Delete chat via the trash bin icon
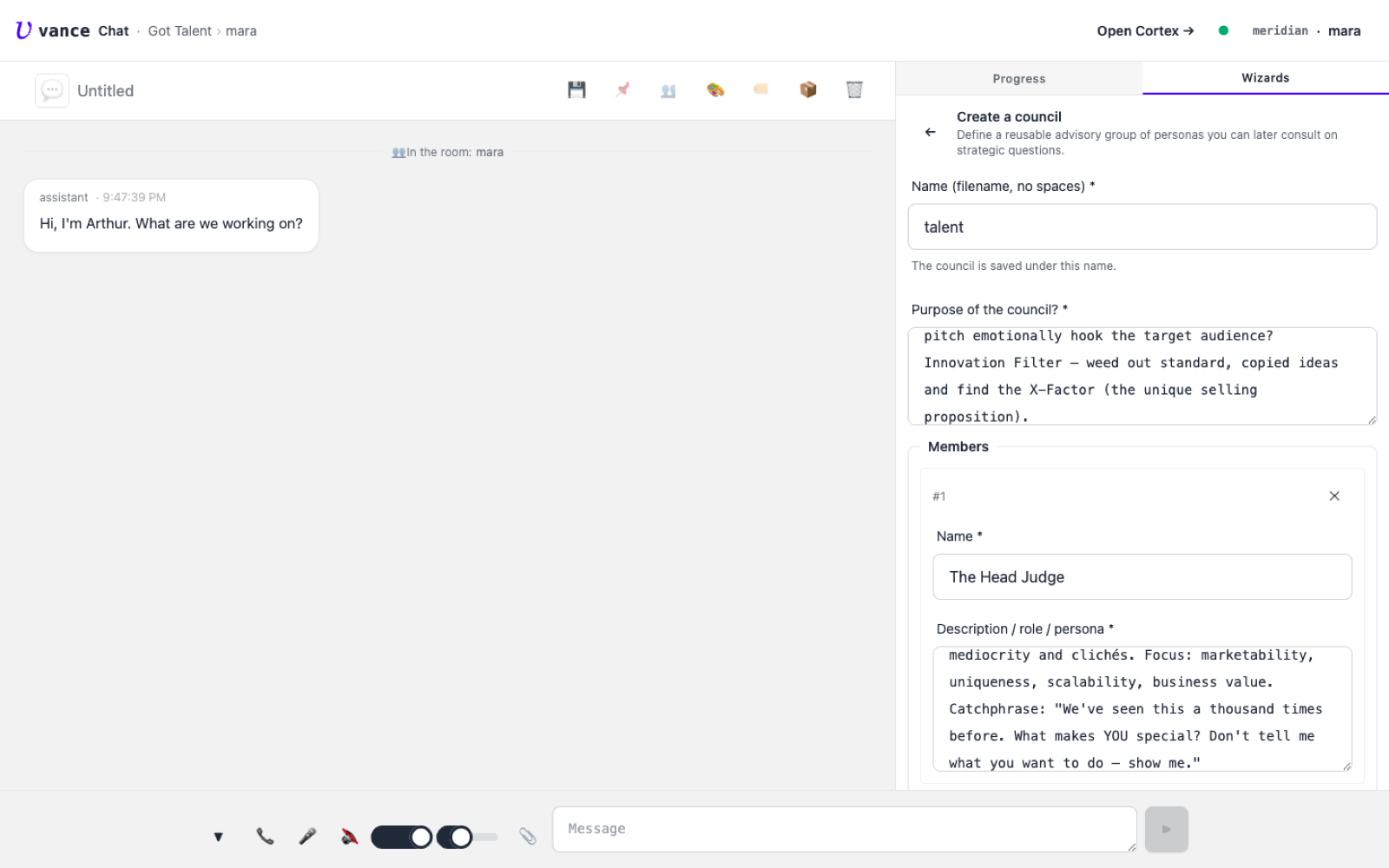 tap(854, 89)
